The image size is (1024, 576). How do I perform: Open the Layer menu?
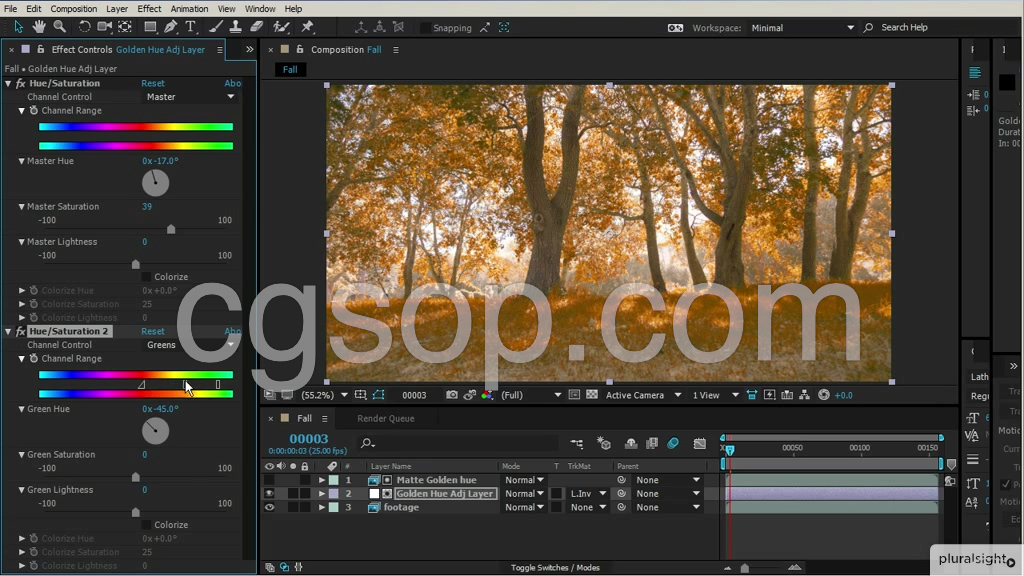117,8
